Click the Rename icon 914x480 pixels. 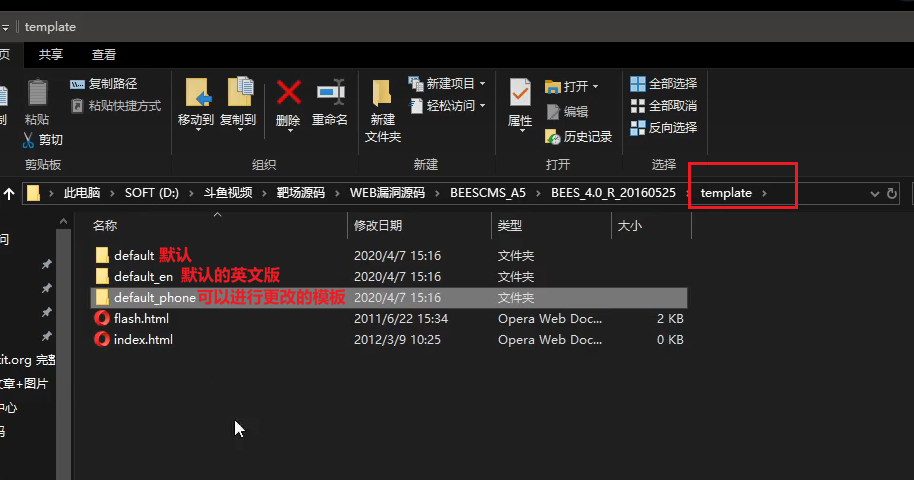click(331, 92)
